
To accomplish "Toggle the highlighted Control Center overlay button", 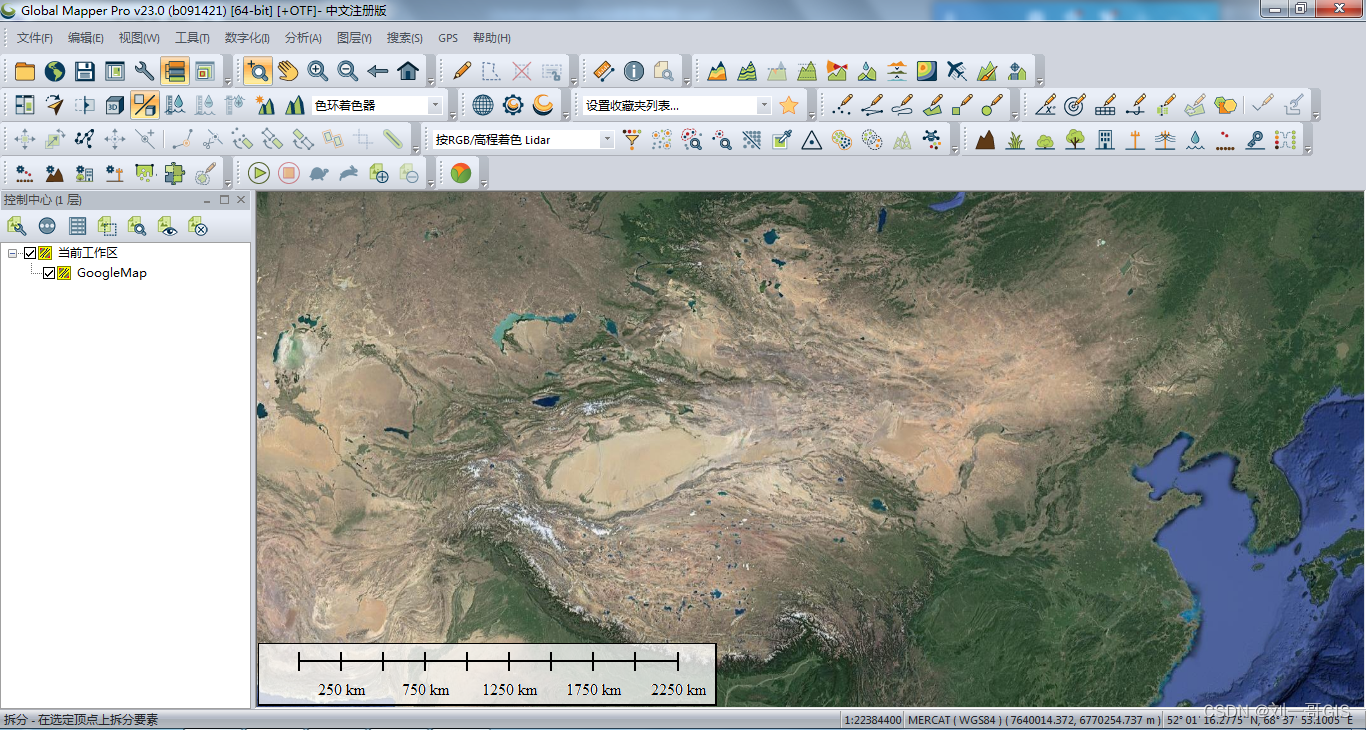I will tap(175, 71).
